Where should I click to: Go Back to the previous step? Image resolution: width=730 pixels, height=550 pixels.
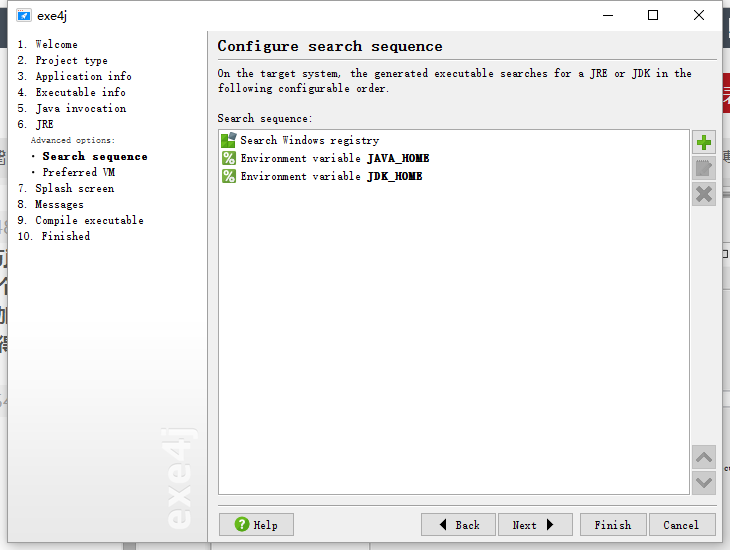click(458, 525)
